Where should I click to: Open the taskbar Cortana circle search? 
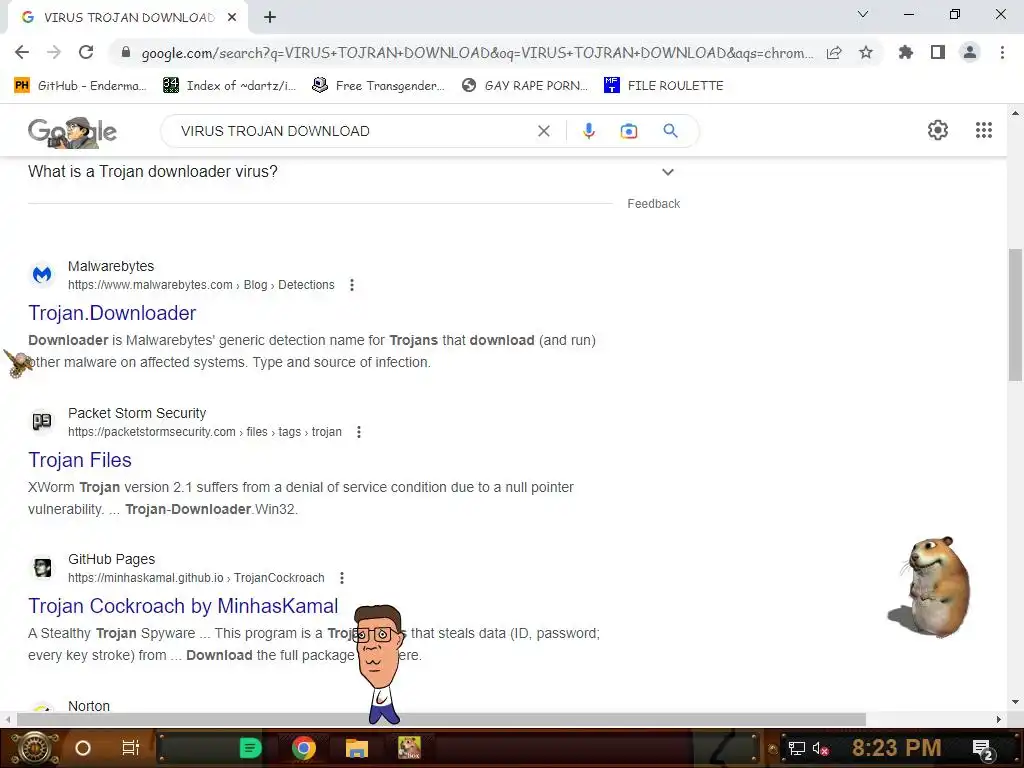[83, 748]
